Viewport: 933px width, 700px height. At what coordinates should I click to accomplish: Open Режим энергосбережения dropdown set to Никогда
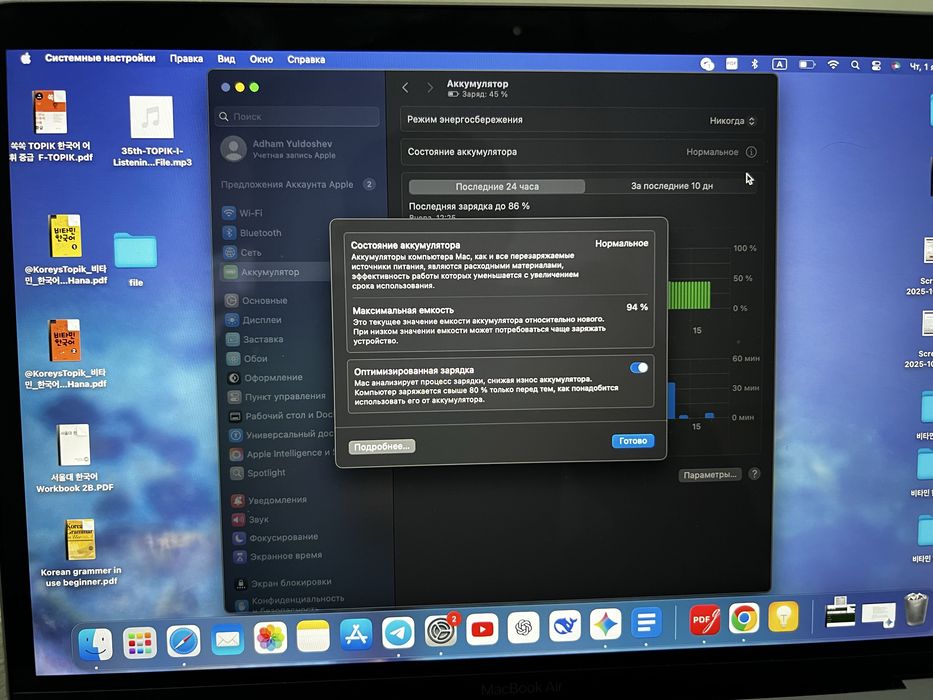[x=732, y=121]
